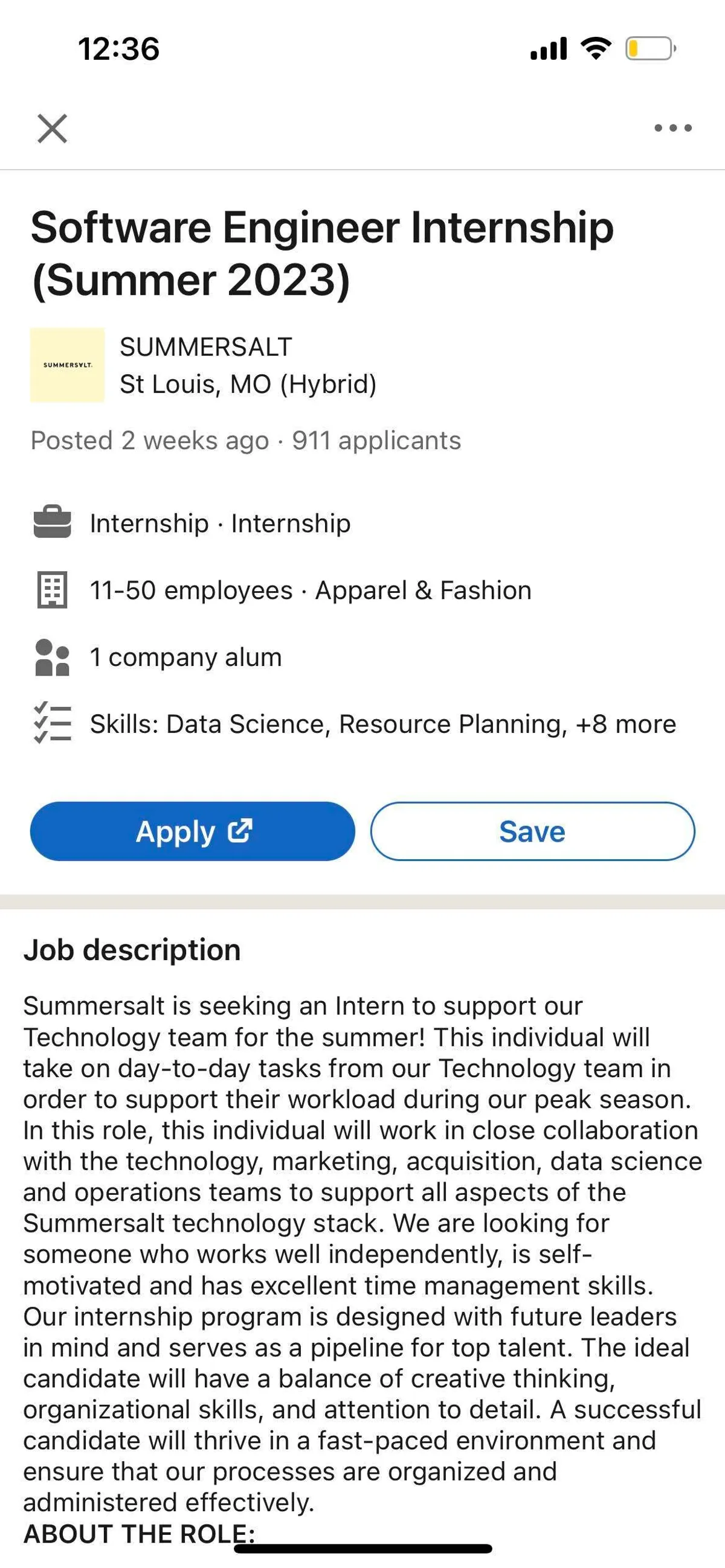725x1568 pixels.
Task: Tap the battery status icon
Action: [x=649, y=49]
